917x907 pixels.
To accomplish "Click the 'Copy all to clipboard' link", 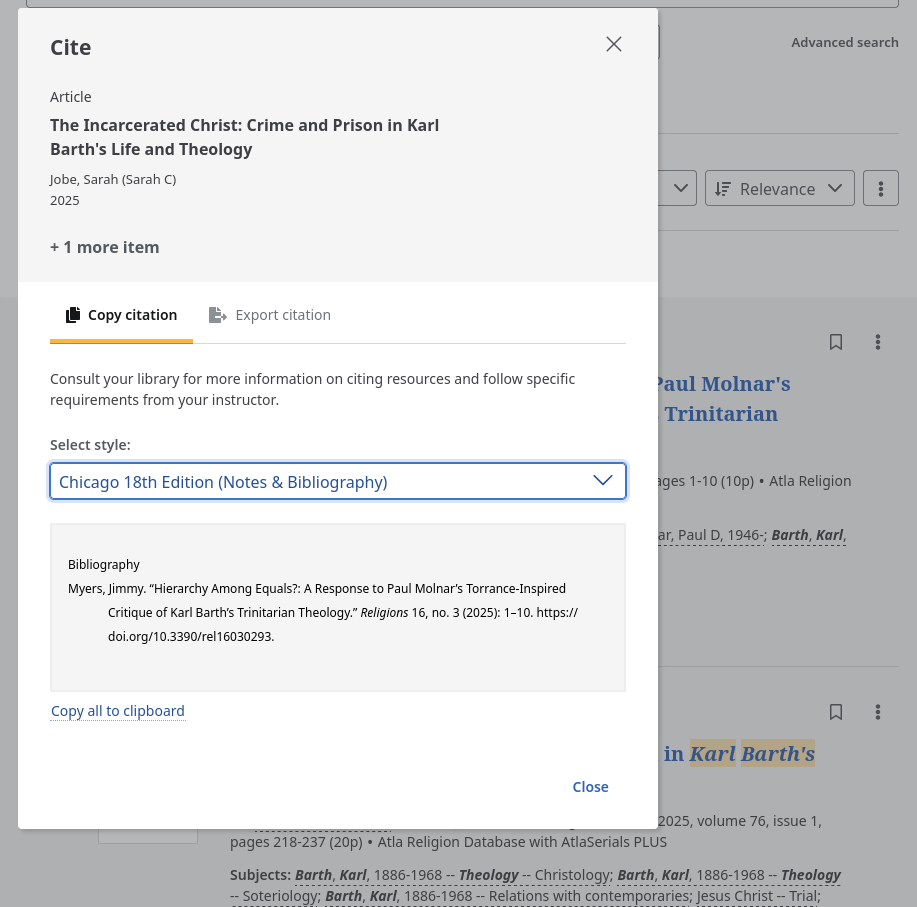I will (x=117, y=710).
